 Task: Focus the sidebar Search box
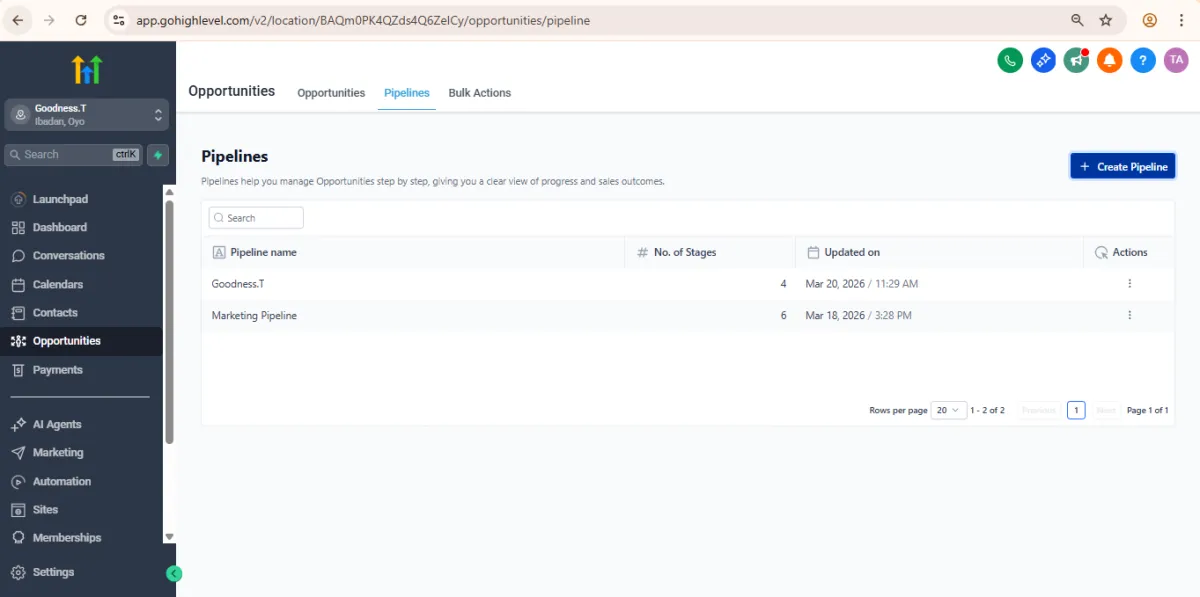74,155
